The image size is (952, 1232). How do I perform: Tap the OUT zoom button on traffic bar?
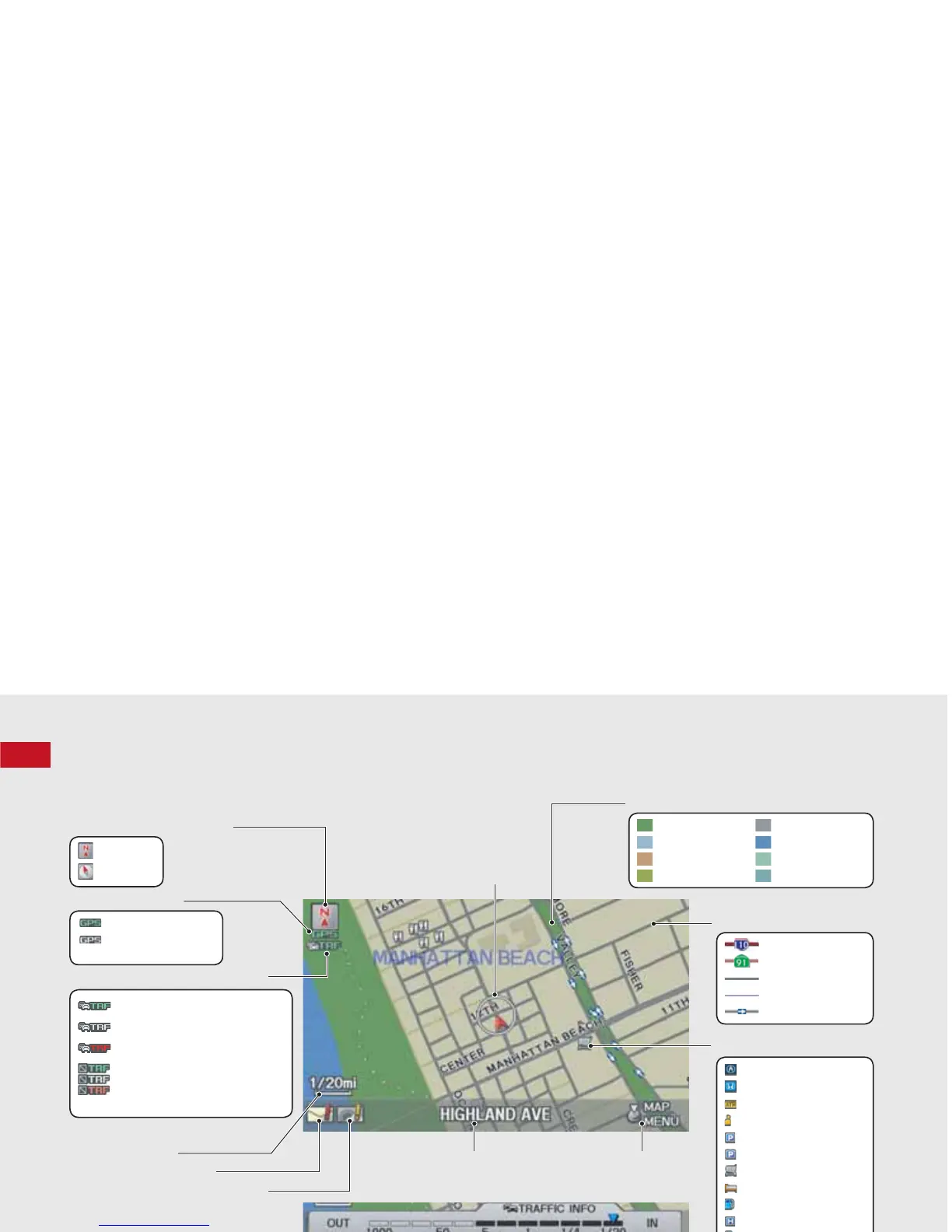tap(338, 1223)
